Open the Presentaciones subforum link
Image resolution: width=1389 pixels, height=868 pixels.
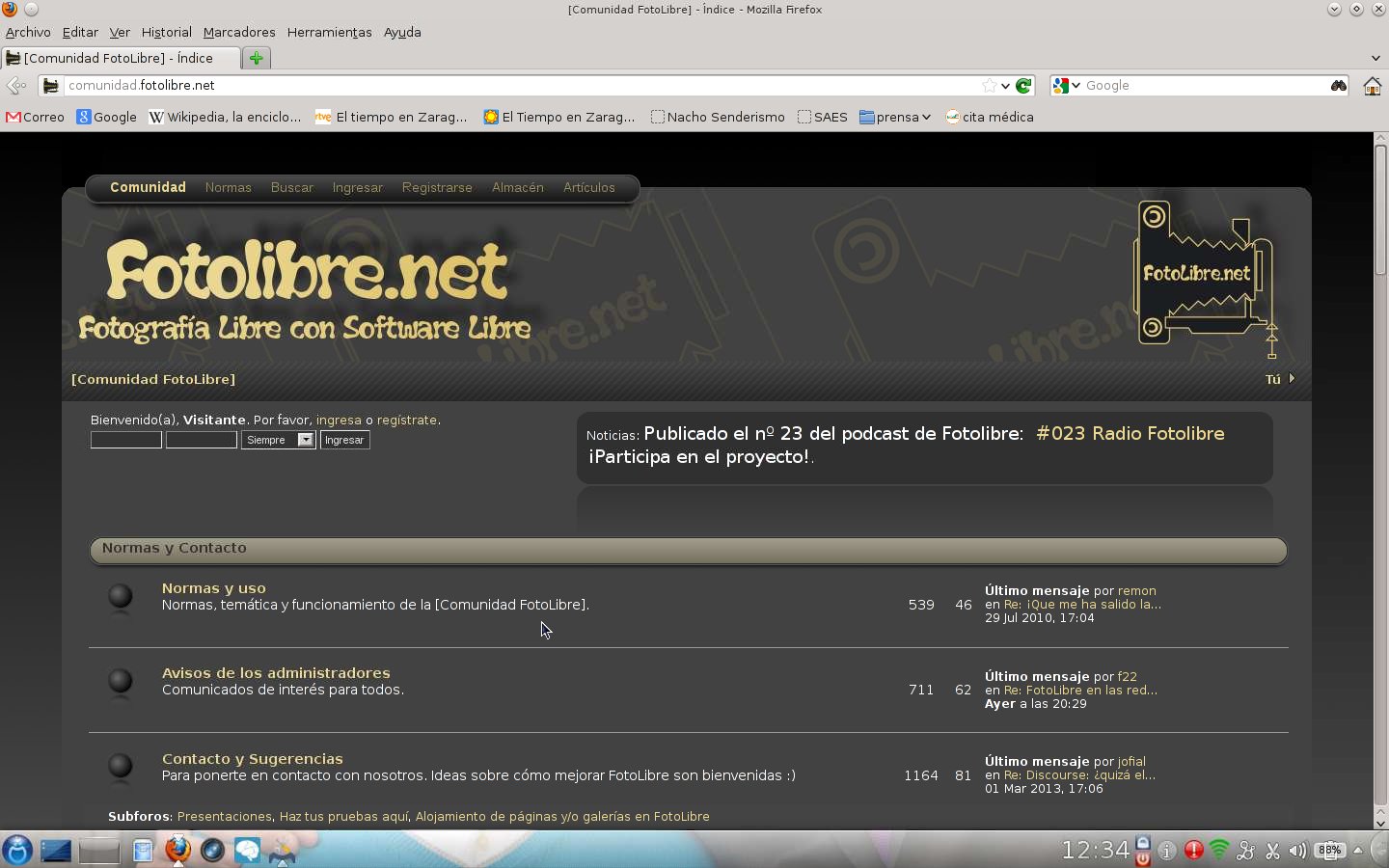pos(224,817)
